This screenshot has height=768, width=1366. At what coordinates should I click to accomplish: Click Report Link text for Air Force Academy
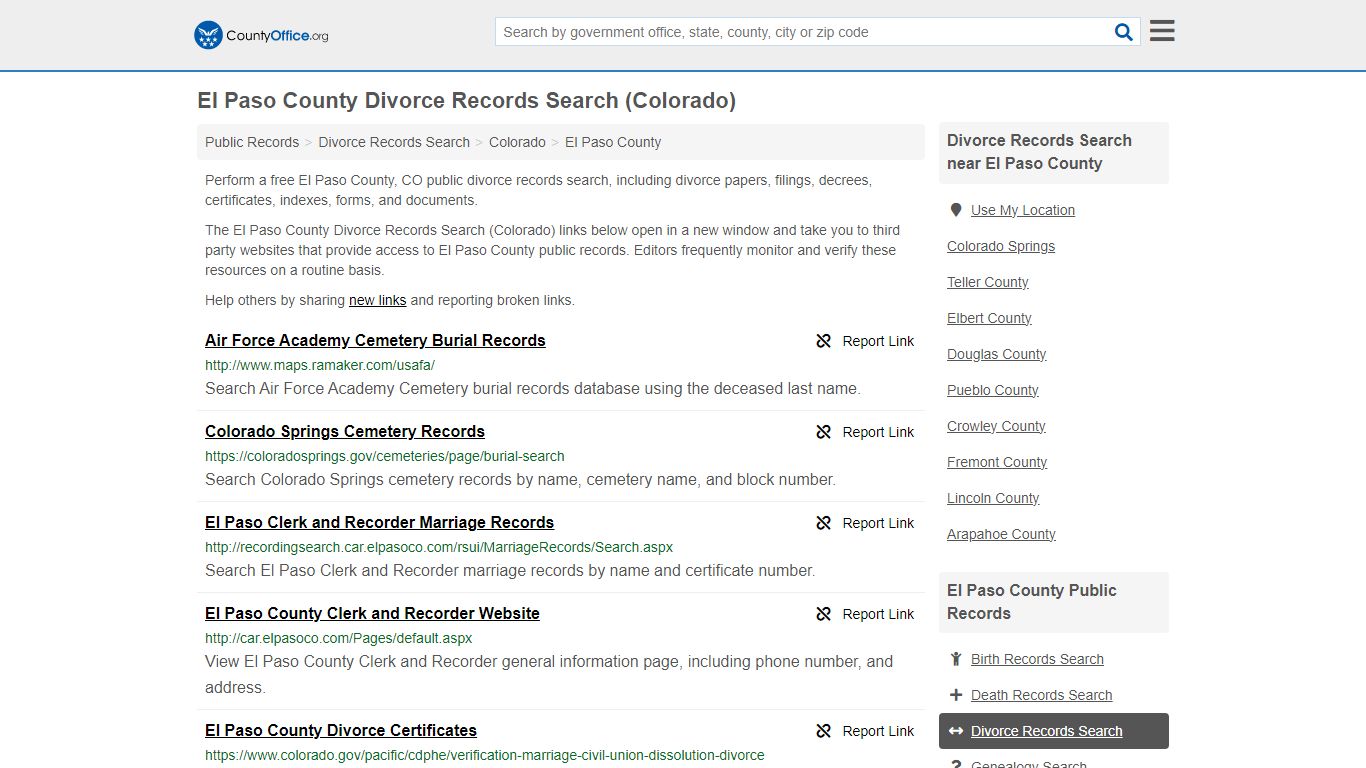click(x=878, y=341)
